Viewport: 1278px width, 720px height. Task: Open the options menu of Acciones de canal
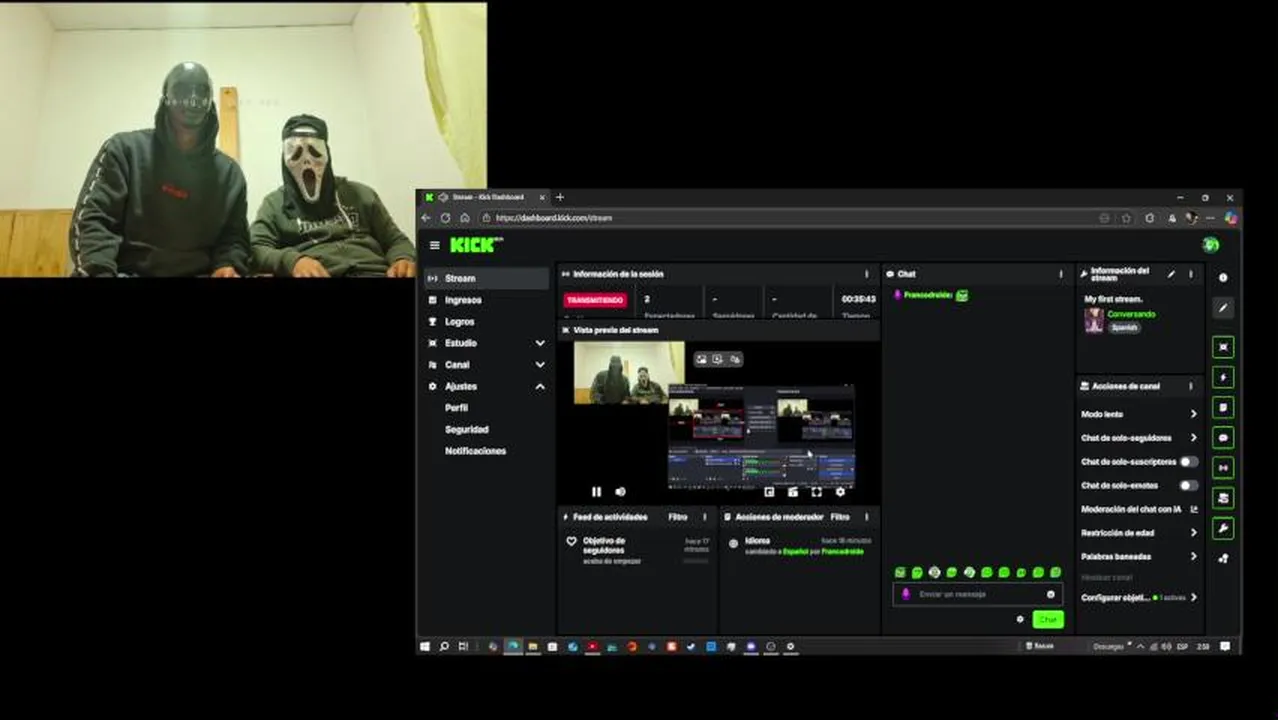click(x=1190, y=386)
